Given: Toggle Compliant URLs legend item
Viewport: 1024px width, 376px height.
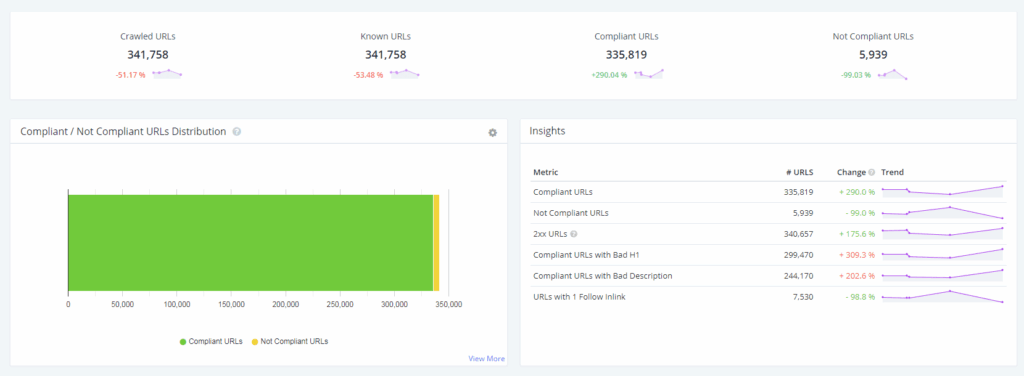Looking at the screenshot, I should [211, 341].
